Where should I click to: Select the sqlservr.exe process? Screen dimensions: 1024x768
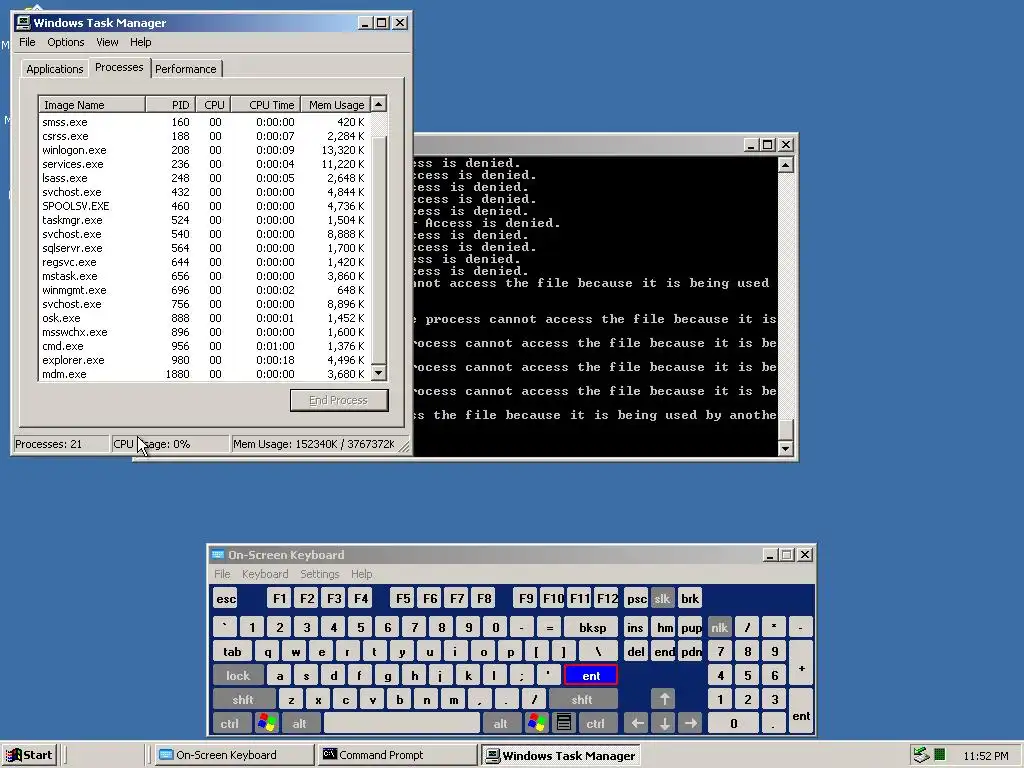tap(204, 248)
